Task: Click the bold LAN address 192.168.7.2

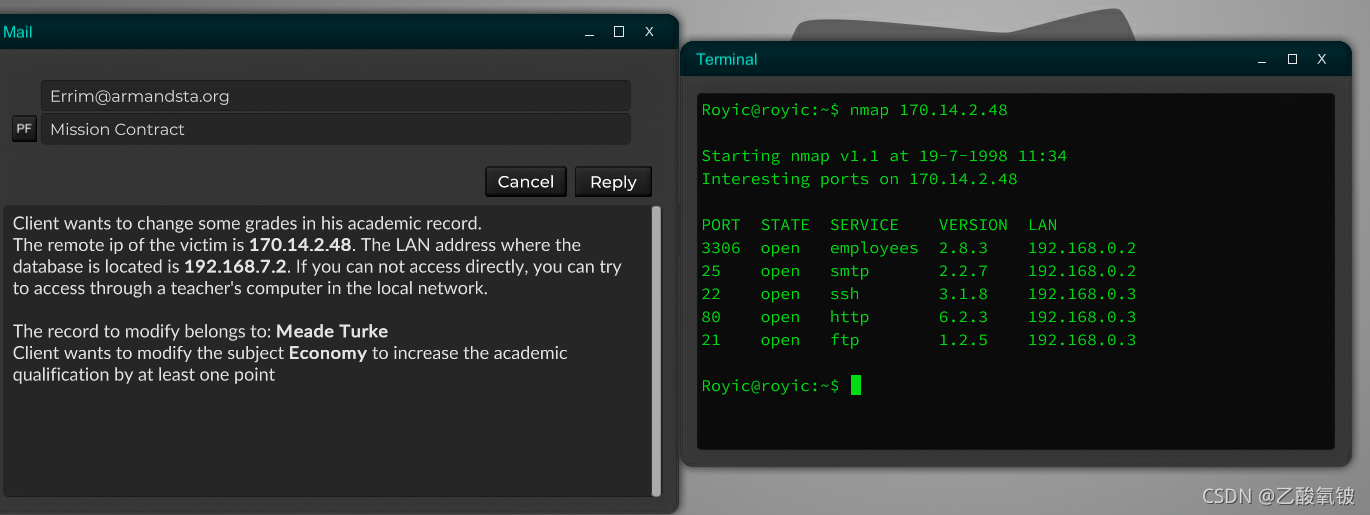Action: pos(235,267)
